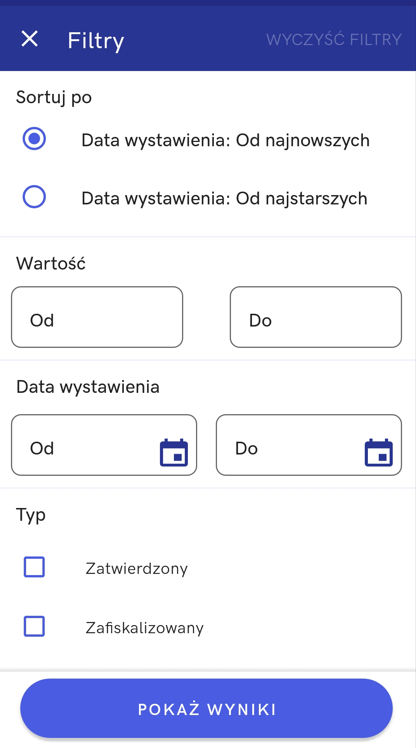Screen dimensions: 416x748
Task: Choose label Data wystawienia: Od najstarszych
Action: pyautogui.click(x=224, y=198)
